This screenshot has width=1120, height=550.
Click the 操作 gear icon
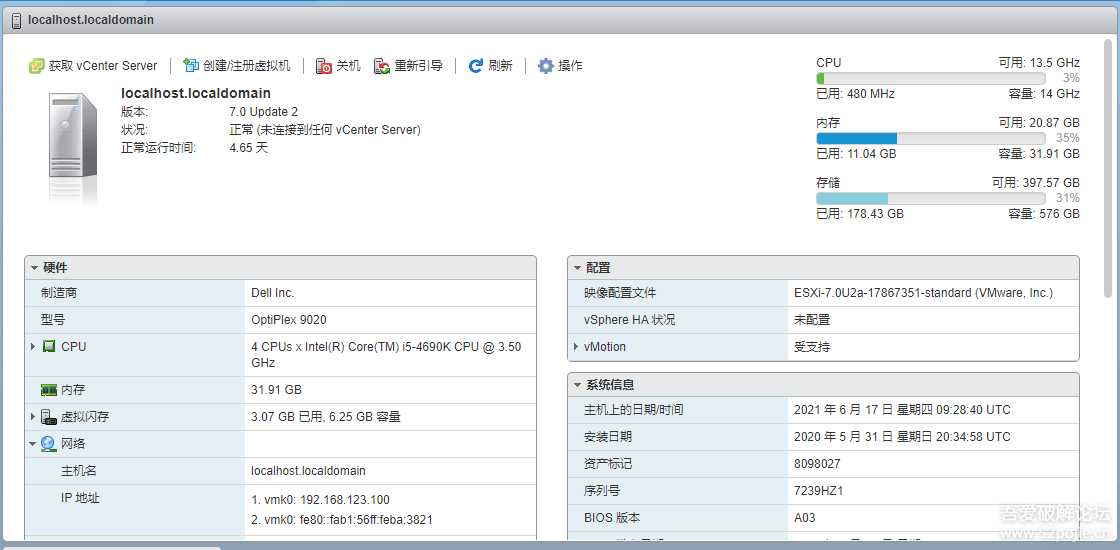click(546, 66)
